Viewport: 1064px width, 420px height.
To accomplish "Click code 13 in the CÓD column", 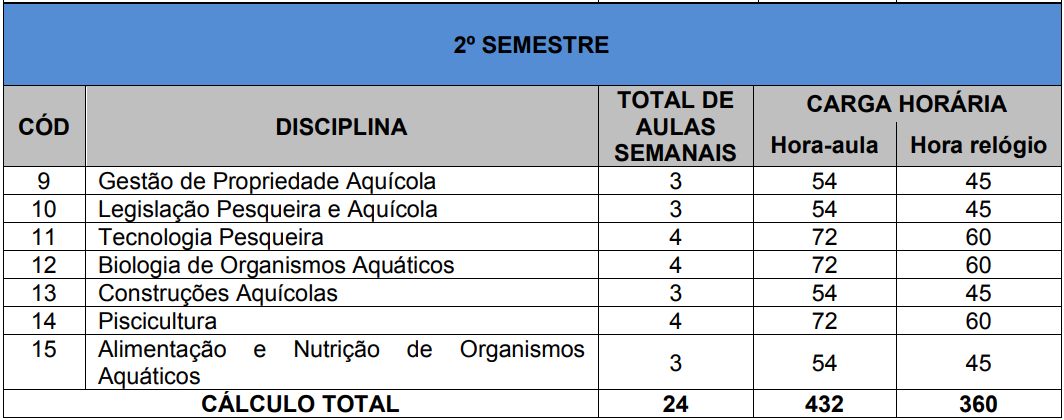I will pyautogui.click(x=43, y=294).
